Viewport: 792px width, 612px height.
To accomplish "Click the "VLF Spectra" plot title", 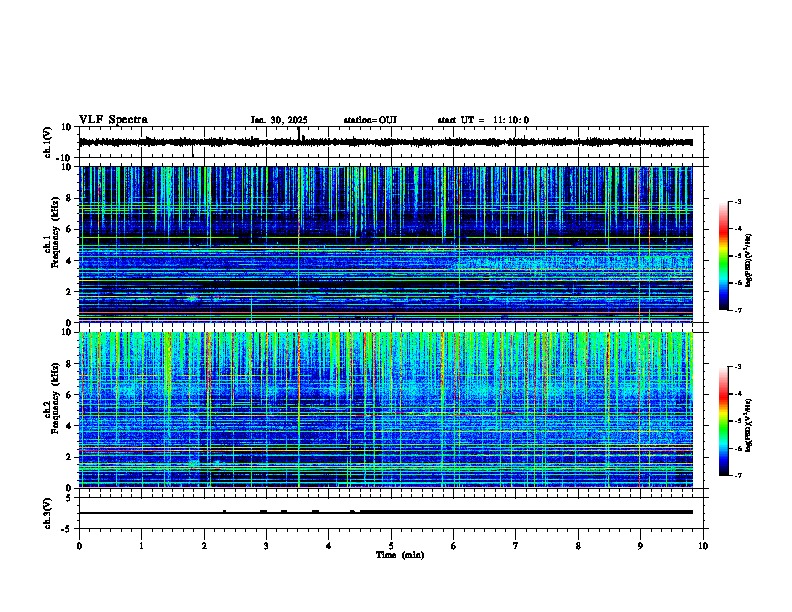I will 114,120.
